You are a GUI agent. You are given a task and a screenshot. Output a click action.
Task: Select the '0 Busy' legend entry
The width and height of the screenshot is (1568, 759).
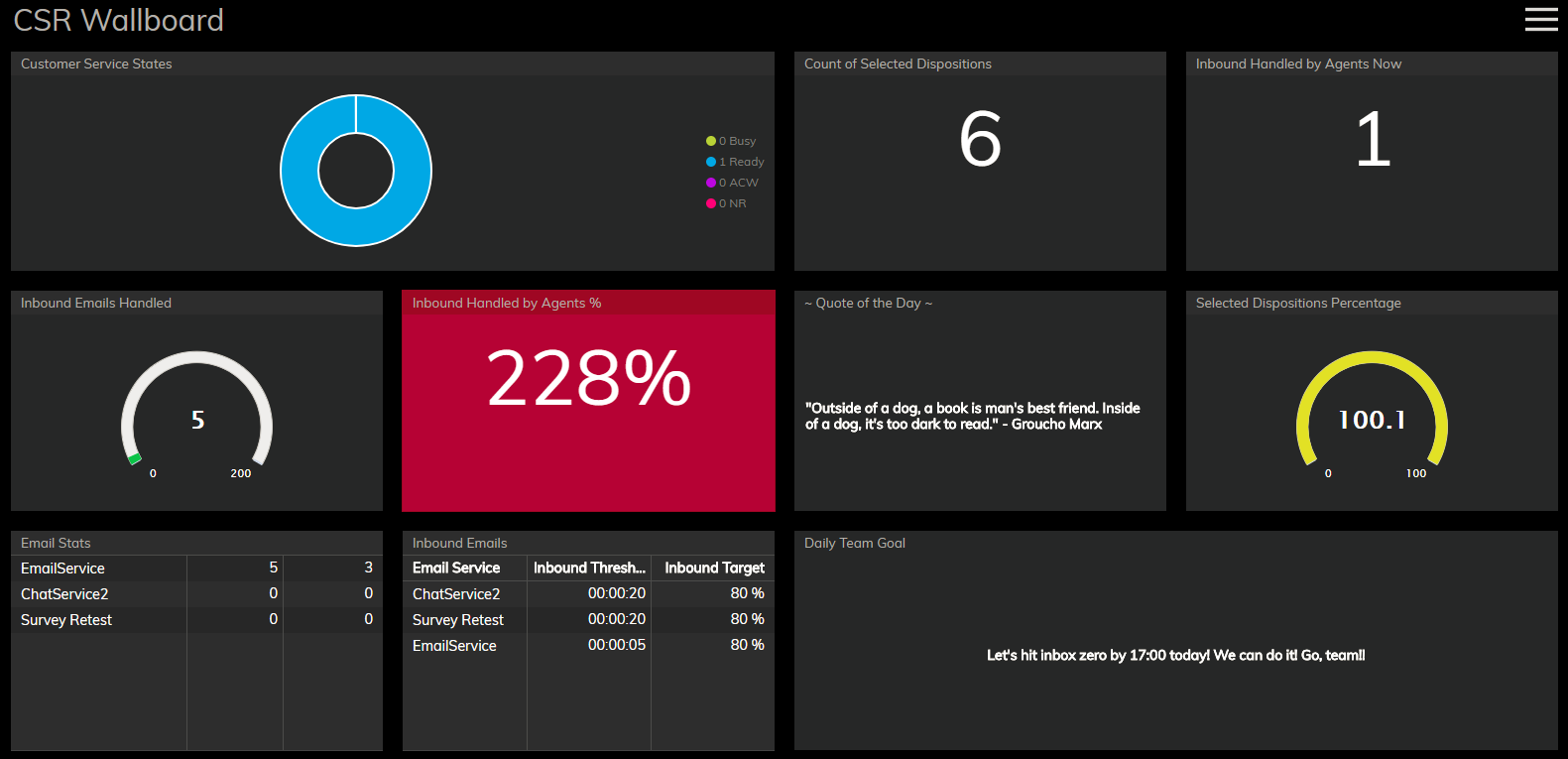[x=731, y=141]
